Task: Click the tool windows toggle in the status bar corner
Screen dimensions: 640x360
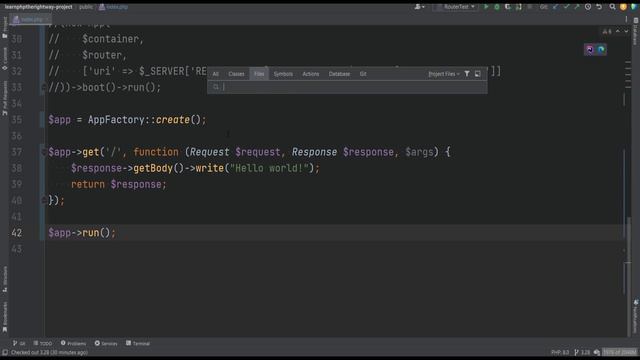Action: click(4, 352)
